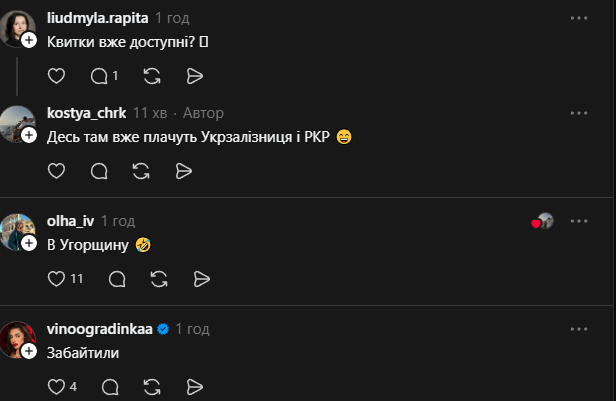This screenshot has height=401, width=616.
Task: Open more options for liudmyla.rapita's comment
Action: [x=578, y=19]
